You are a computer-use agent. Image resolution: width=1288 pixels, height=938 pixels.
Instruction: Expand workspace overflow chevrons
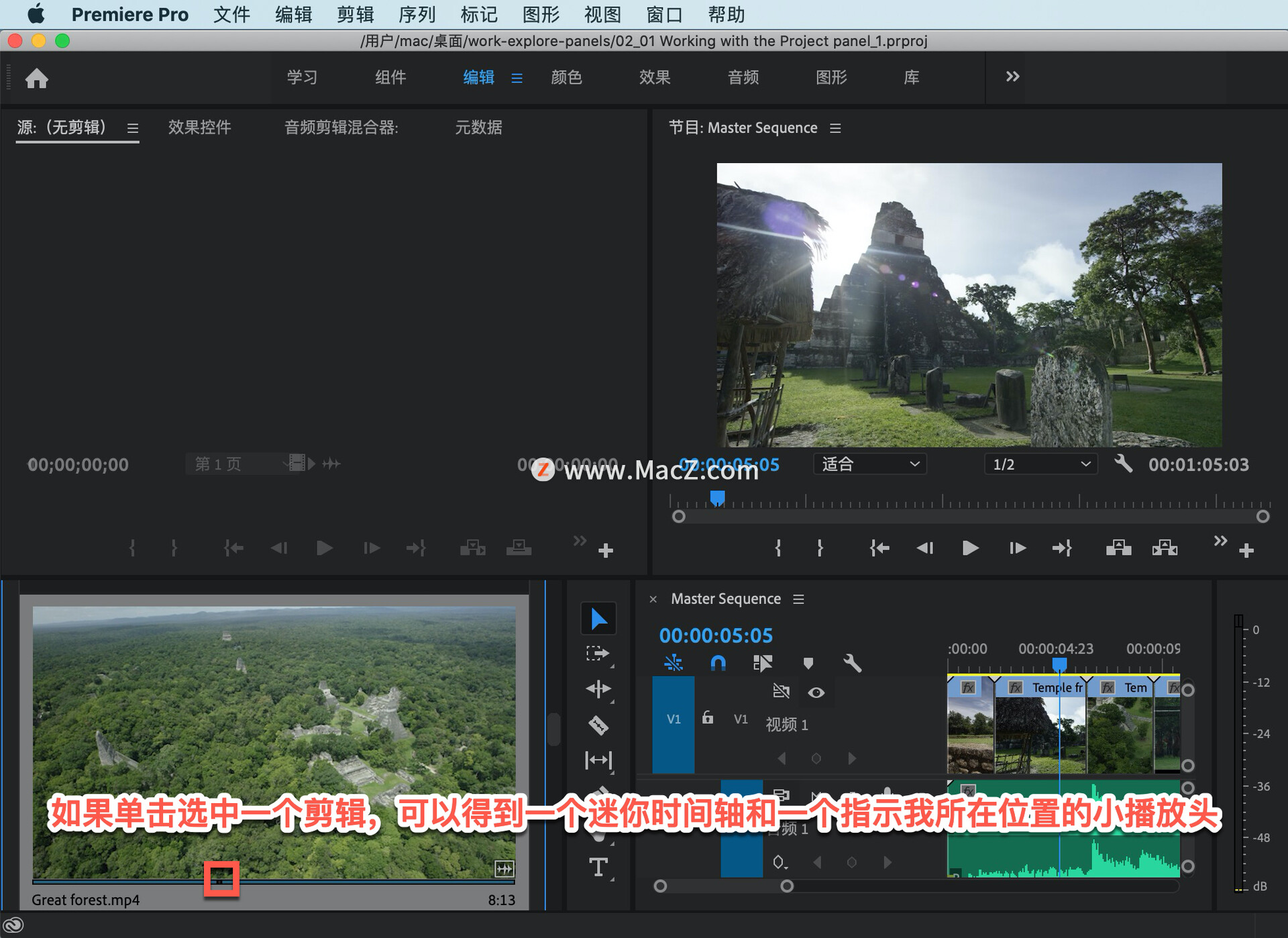point(1012,77)
